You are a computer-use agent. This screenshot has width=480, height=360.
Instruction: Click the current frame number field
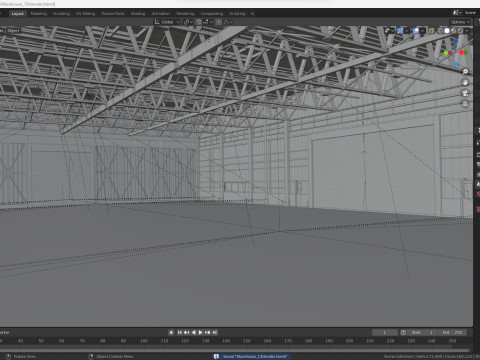385,332
